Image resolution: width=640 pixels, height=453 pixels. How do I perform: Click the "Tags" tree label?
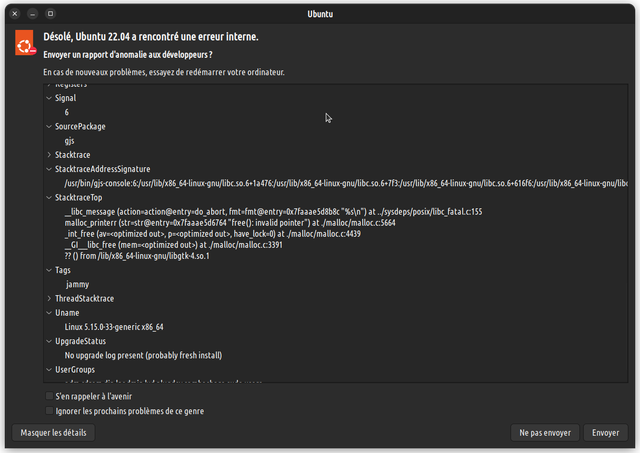point(62,270)
